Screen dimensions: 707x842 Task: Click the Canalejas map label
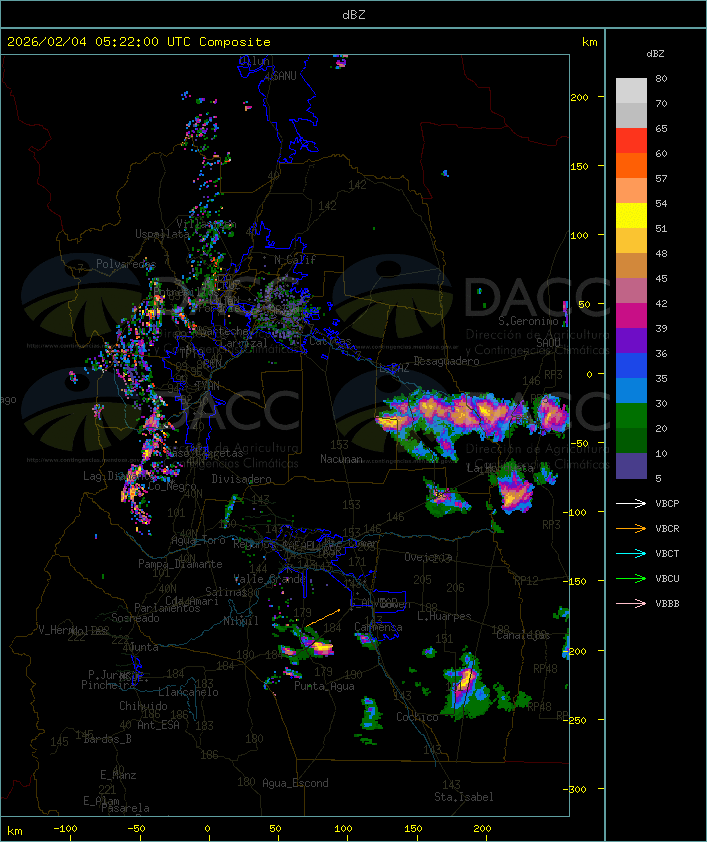coord(523,635)
